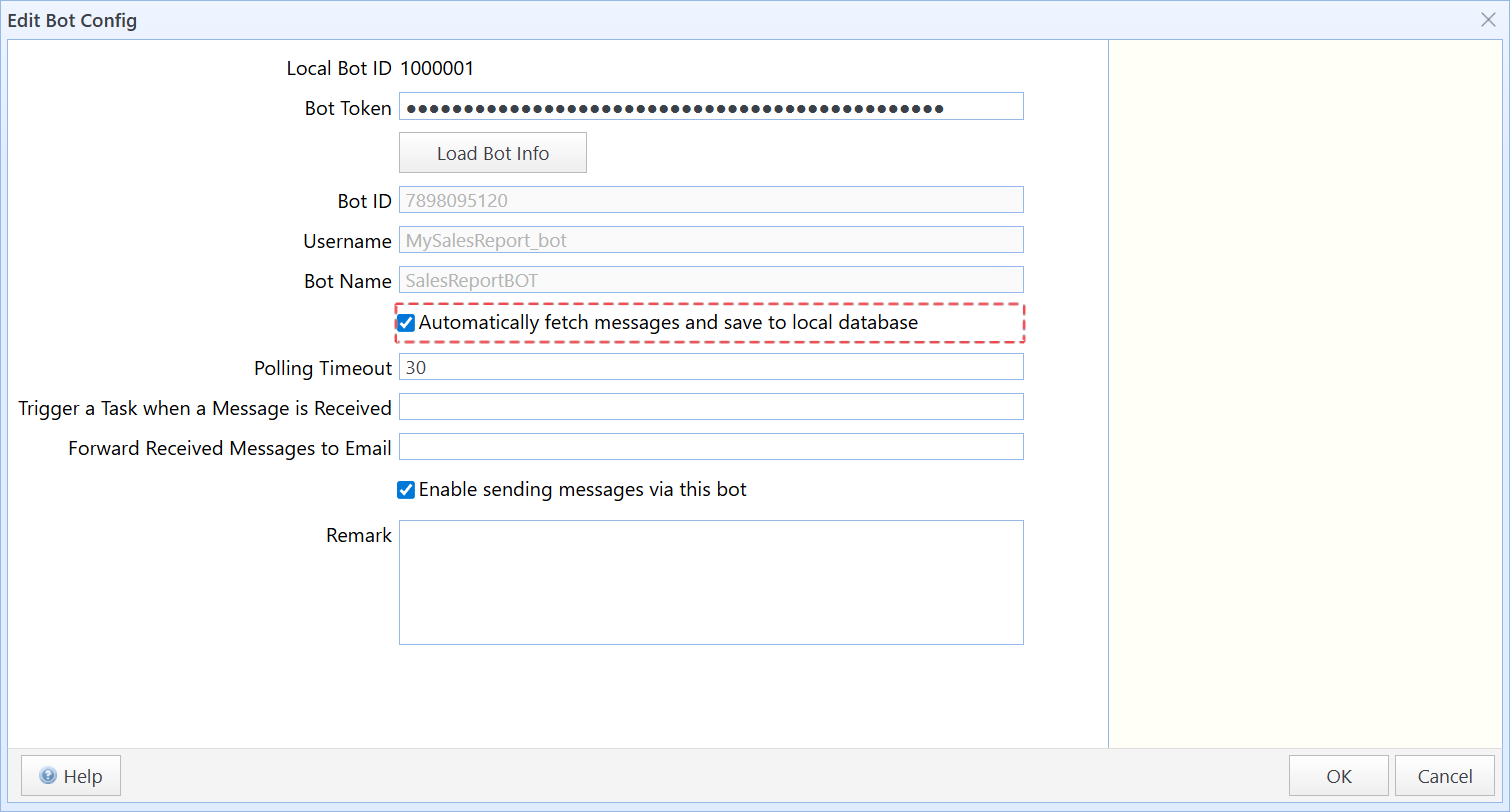Click the Help question mark icon
1510x812 pixels.
(x=47, y=776)
